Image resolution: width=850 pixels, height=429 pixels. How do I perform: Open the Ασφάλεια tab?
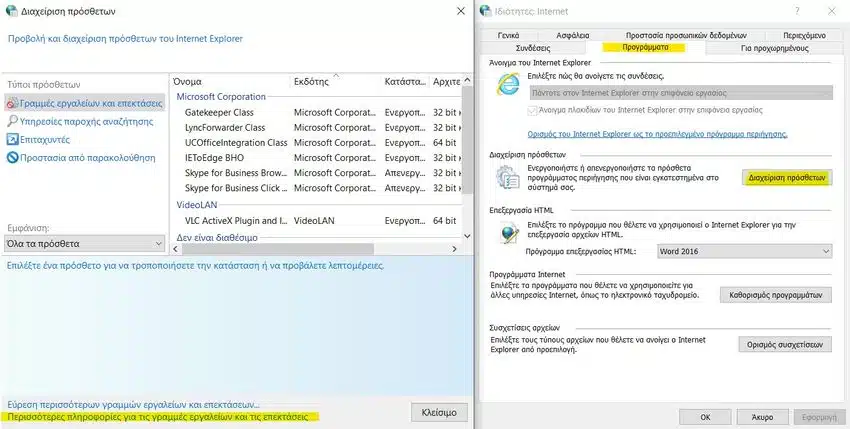tap(572, 35)
